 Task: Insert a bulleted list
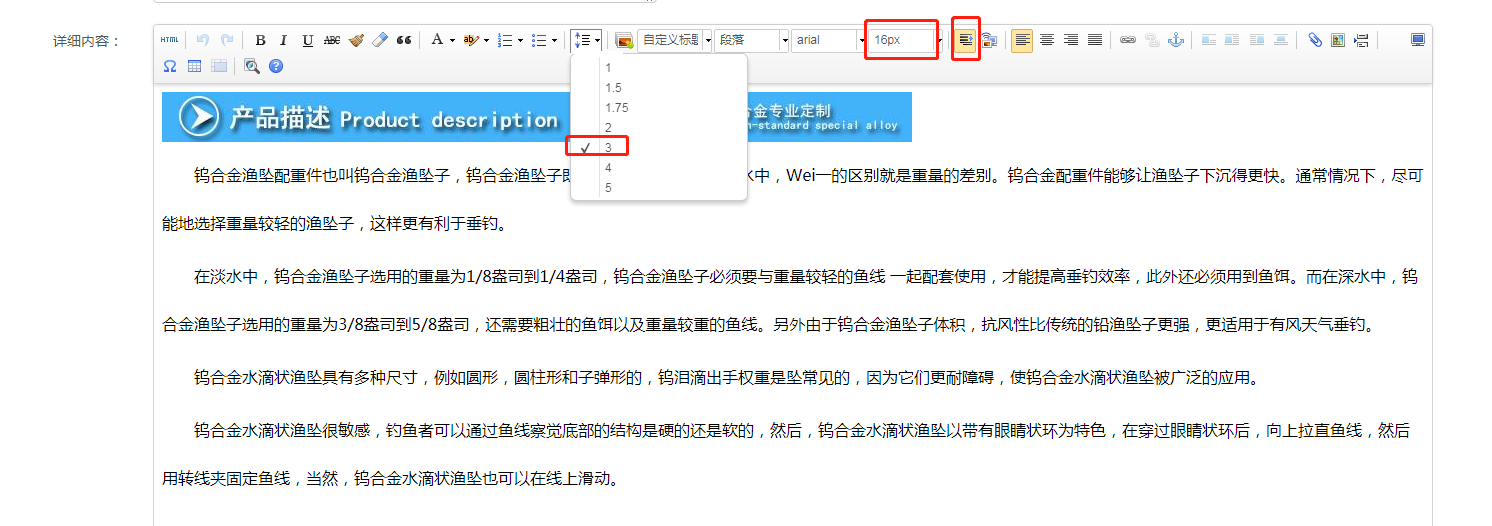click(x=539, y=40)
